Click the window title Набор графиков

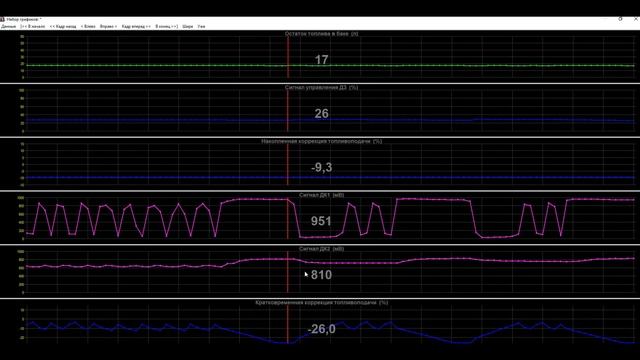[x=24, y=19]
